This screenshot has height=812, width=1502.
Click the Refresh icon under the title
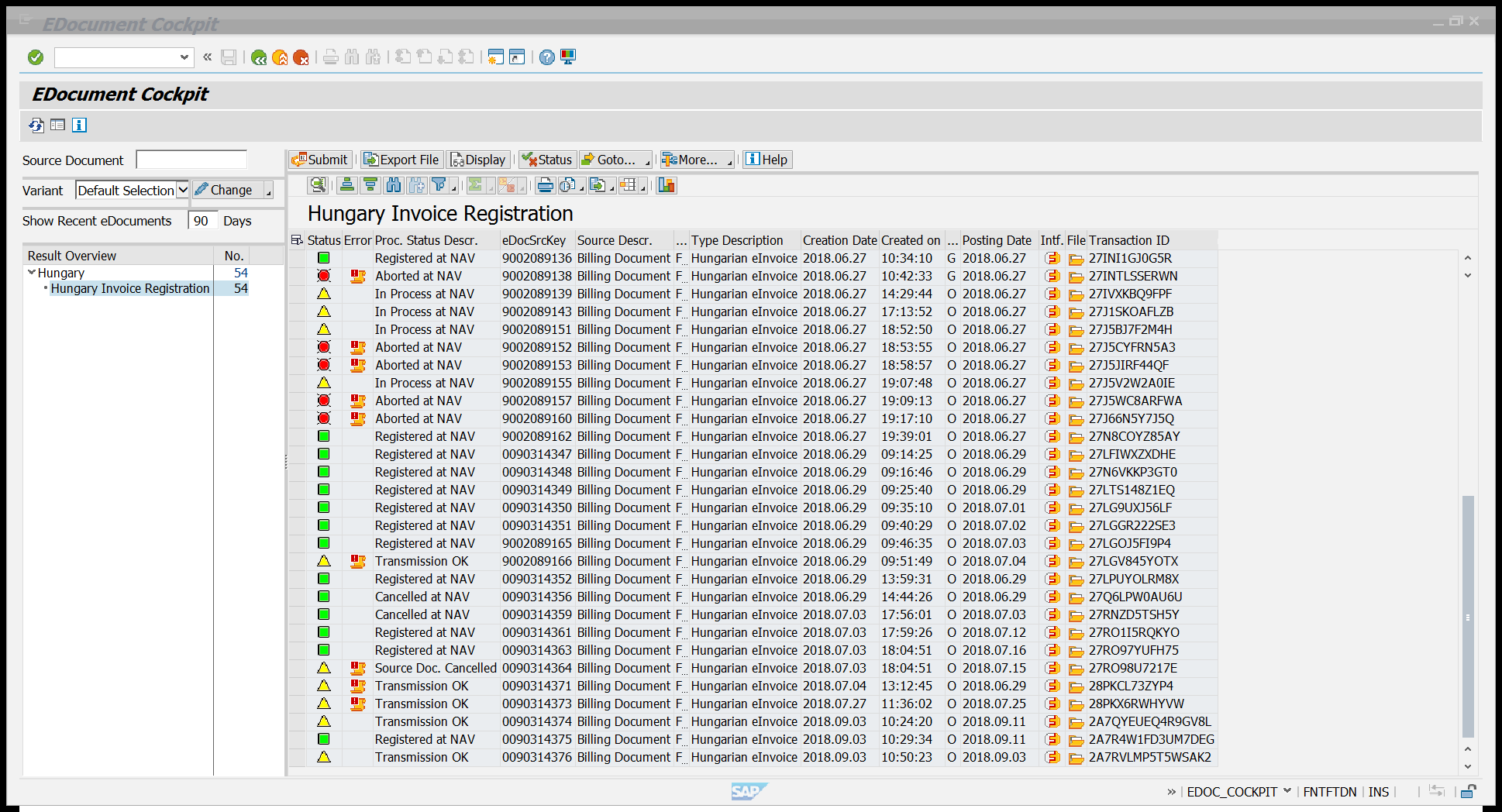(36, 126)
